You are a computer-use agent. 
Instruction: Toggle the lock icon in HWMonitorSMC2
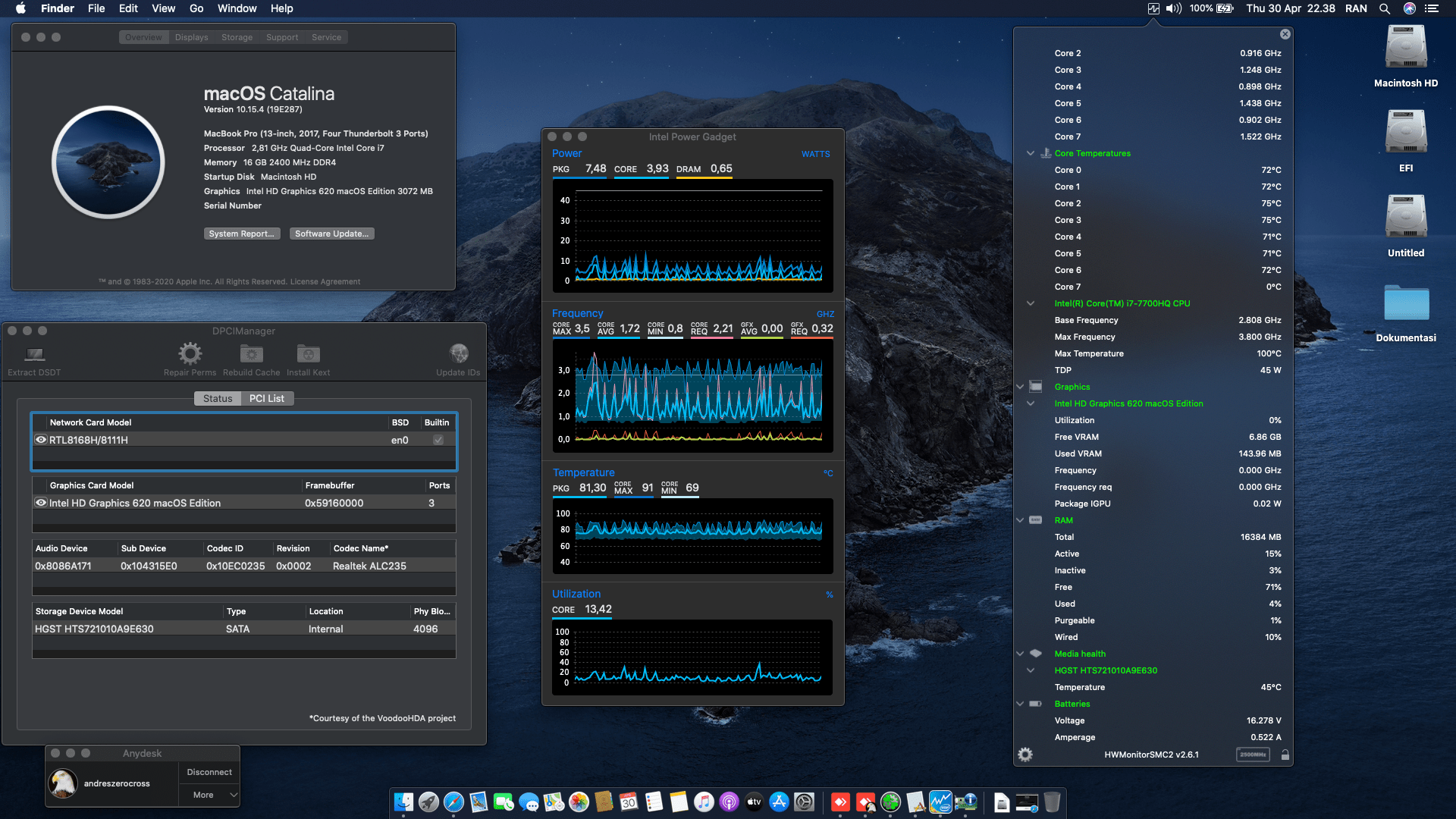1285,755
